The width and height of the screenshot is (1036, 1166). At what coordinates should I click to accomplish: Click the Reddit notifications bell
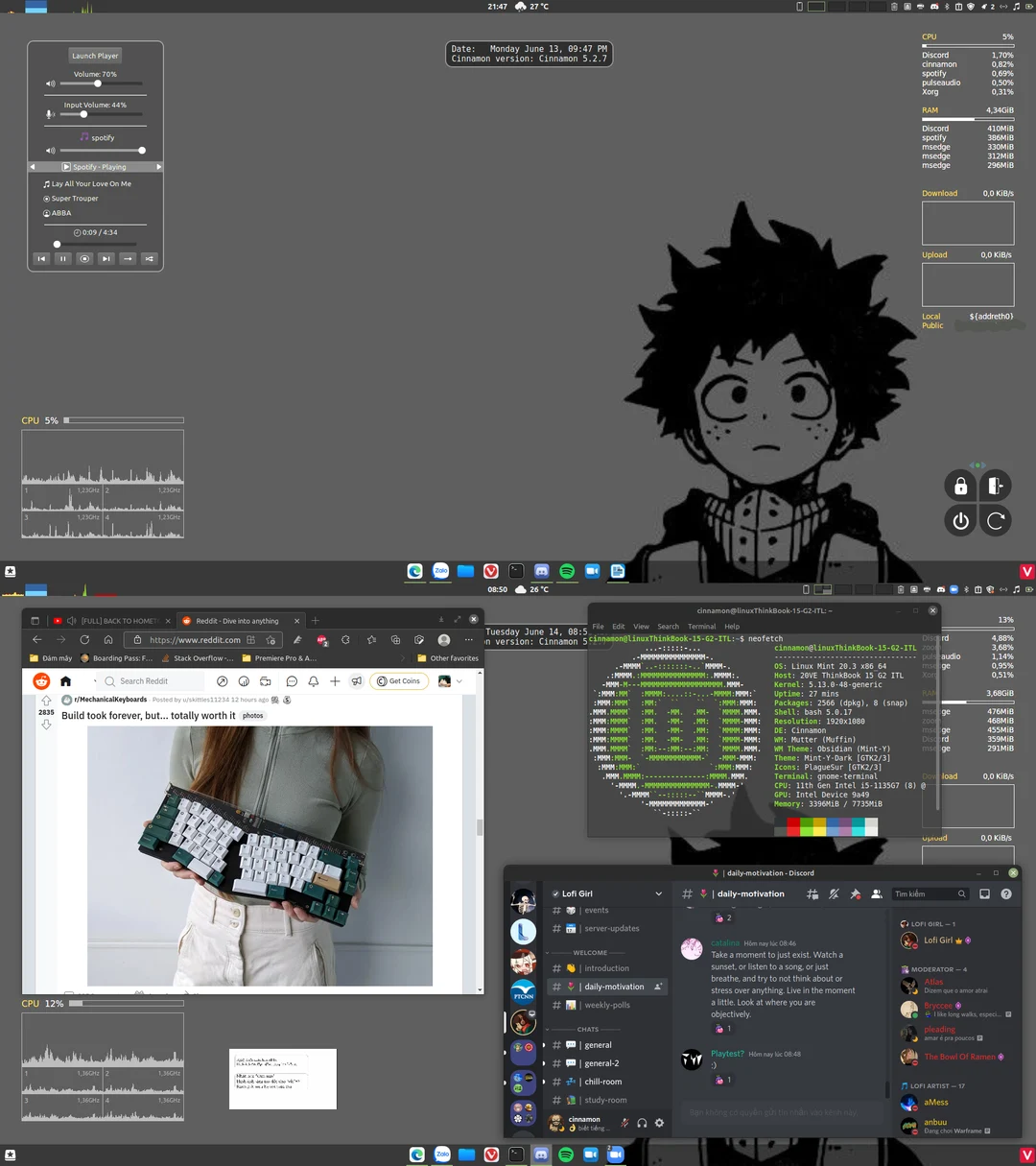coord(315,680)
